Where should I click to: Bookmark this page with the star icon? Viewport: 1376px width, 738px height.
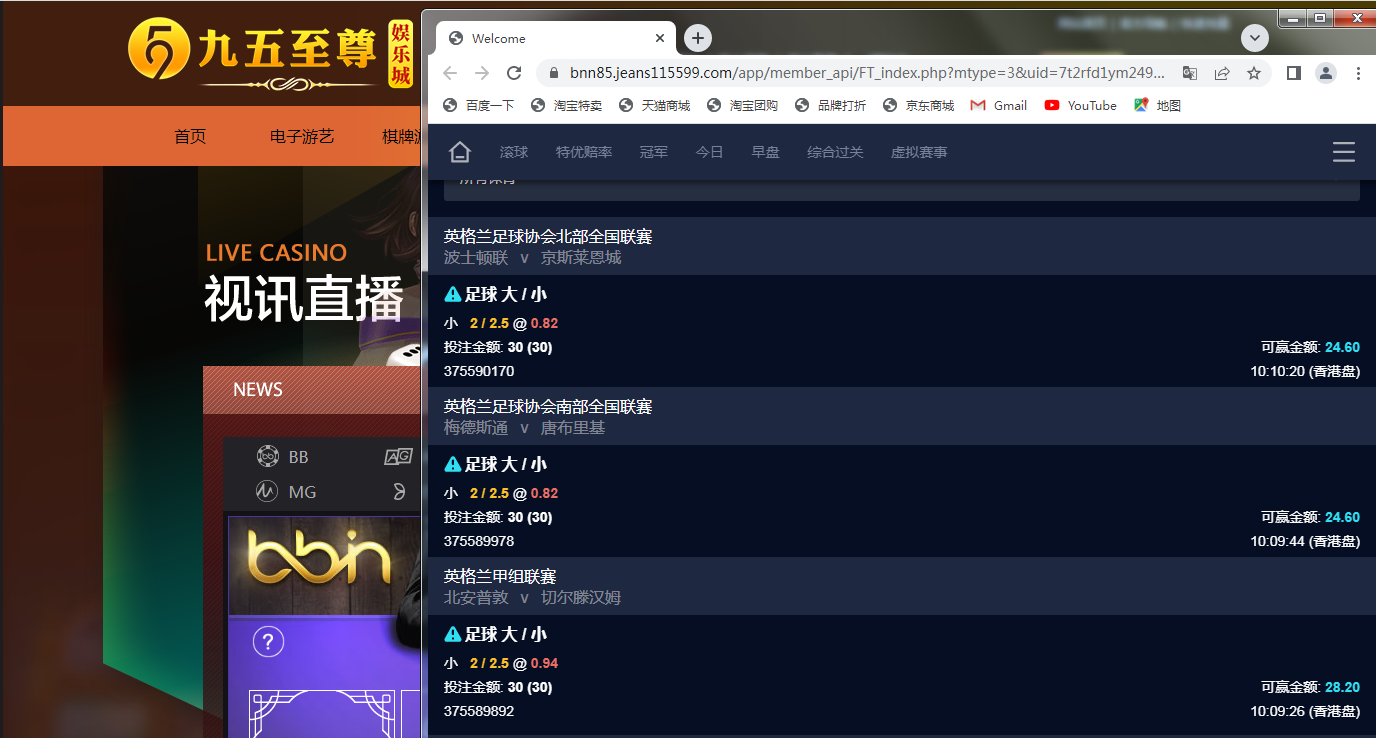click(1254, 73)
